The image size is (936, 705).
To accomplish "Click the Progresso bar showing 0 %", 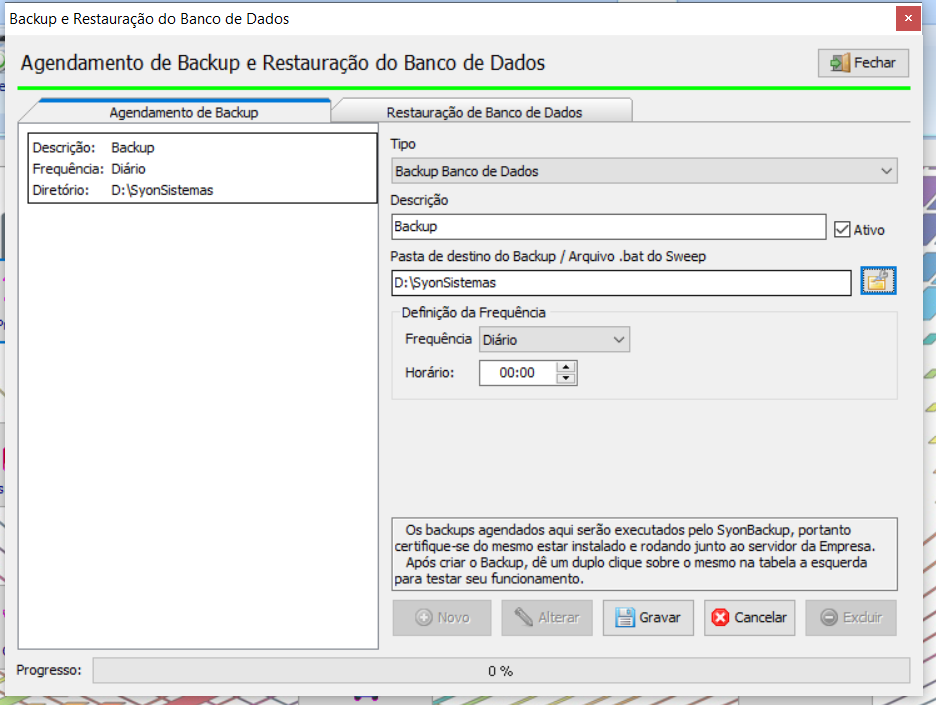I will click(x=500, y=671).
